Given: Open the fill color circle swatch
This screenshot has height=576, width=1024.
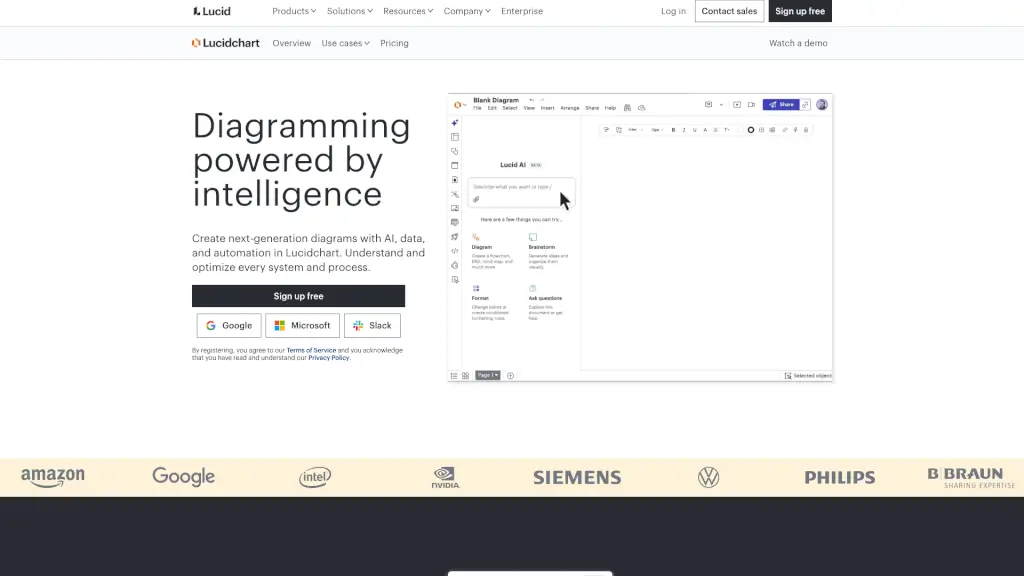Looking at the screenshot, I should pyautogui.click(x=750, y=130).
